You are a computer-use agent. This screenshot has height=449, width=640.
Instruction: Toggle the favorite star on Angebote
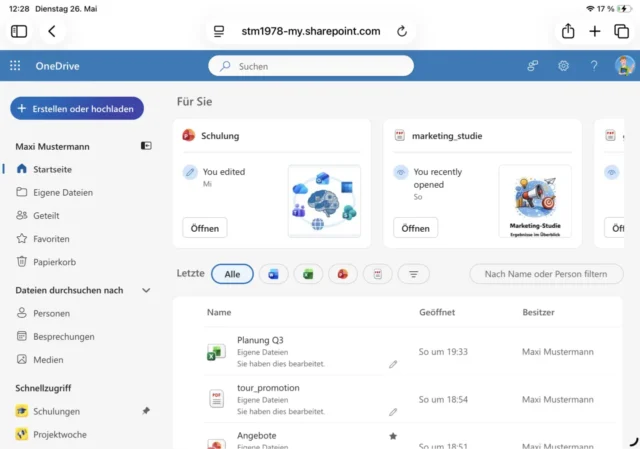(x=393, y=436)
